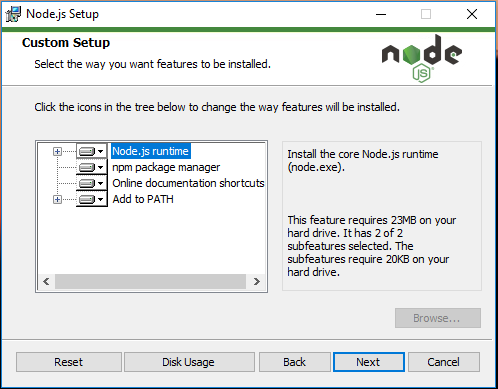Screen dimensions: 498x389
Task: Select the npm package manager feature
Action: 166,167
